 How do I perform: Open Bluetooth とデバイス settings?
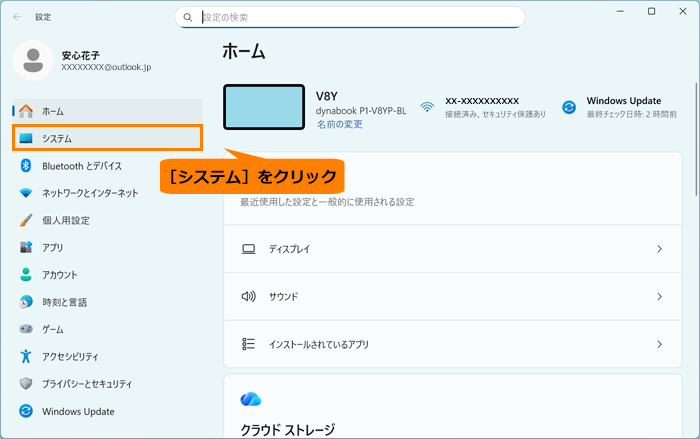click(108, 166)
